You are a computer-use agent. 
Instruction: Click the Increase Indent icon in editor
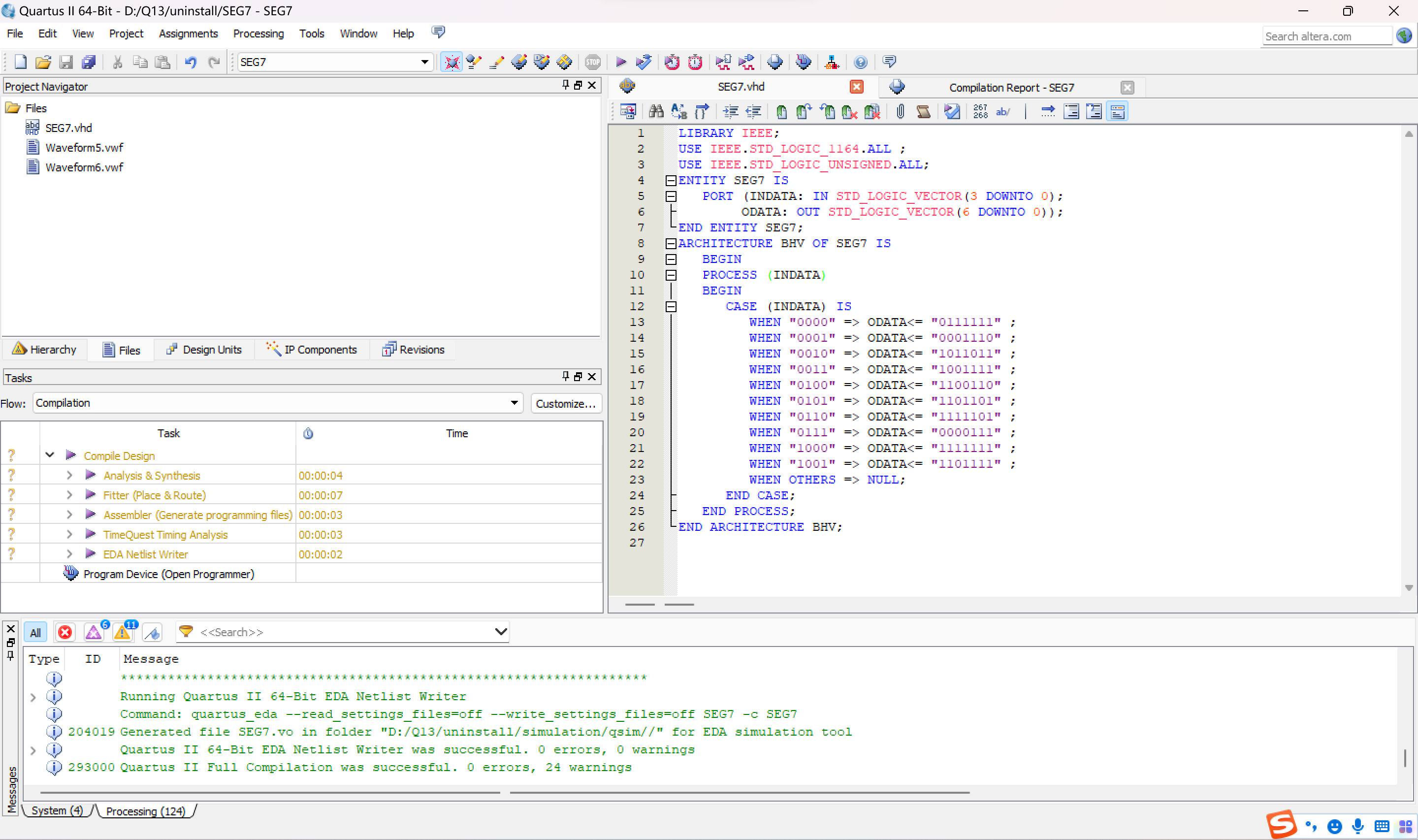point(731,111)
